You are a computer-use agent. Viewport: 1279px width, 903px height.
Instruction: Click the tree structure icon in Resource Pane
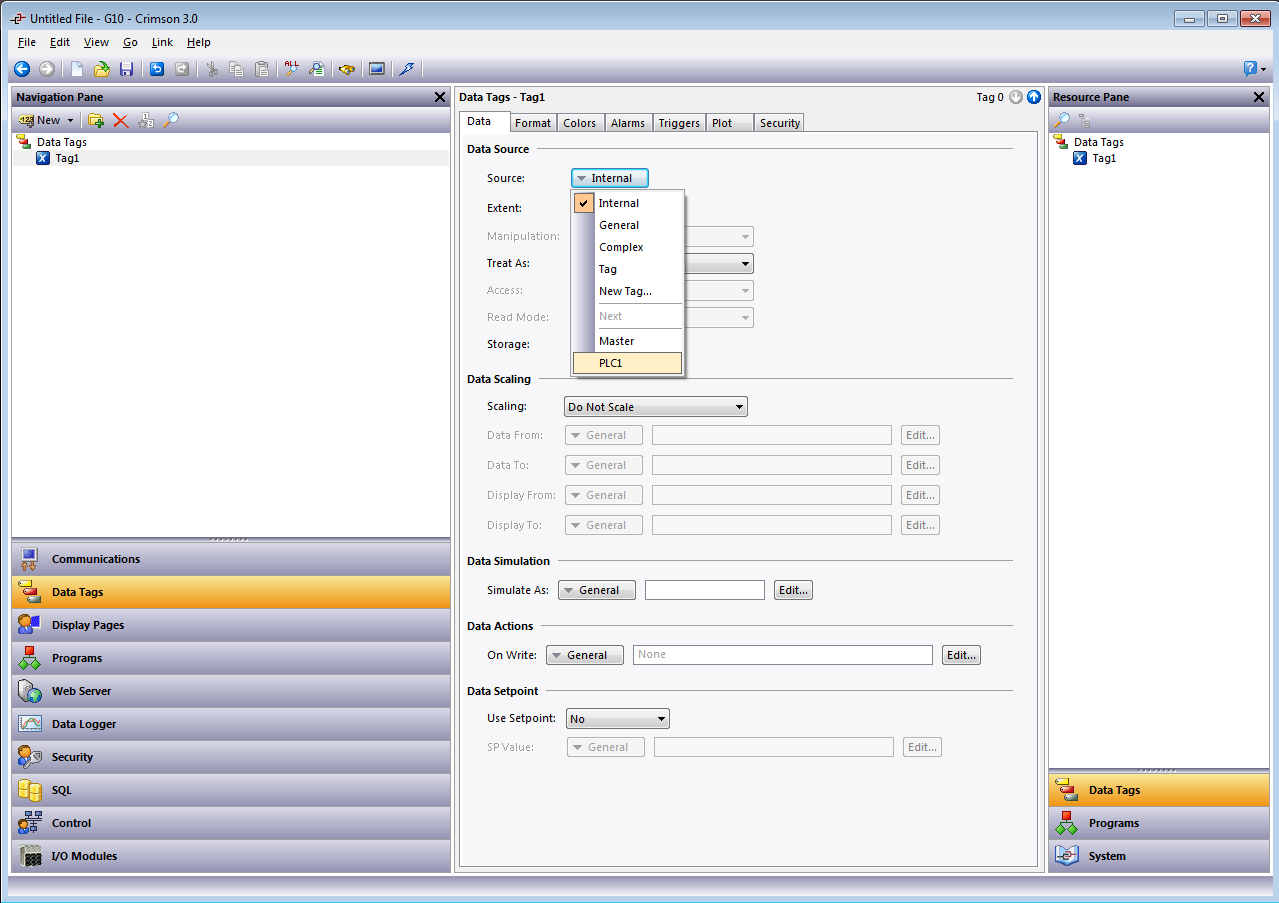tap(1085, 120)
